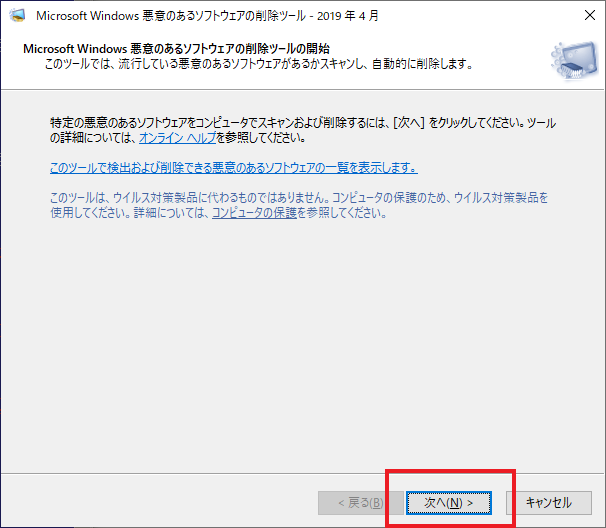Viewport: 606px width, 528px height.
Task: Click the gray notice about ウイルス対策製品
Action: point(299,205)
